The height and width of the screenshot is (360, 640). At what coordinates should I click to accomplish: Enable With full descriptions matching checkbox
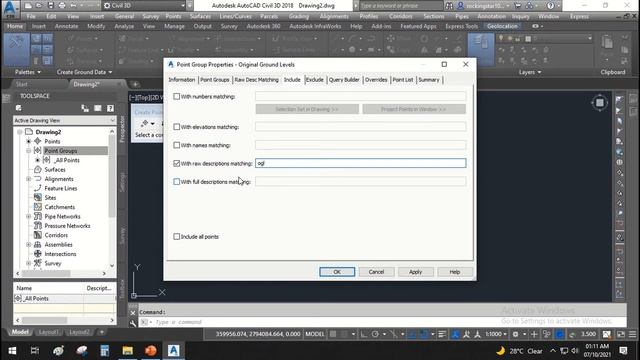176,182
